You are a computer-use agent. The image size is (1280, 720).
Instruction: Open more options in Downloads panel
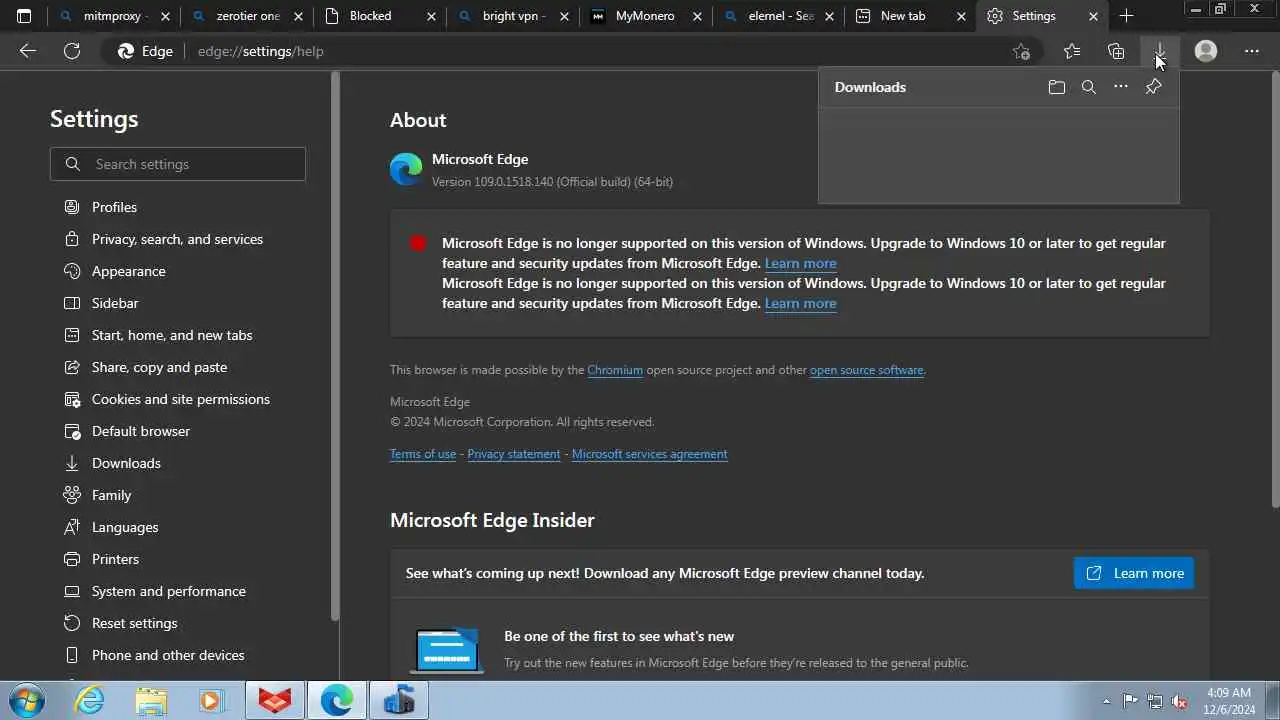pyautogui.click(x=1121, y=87)
